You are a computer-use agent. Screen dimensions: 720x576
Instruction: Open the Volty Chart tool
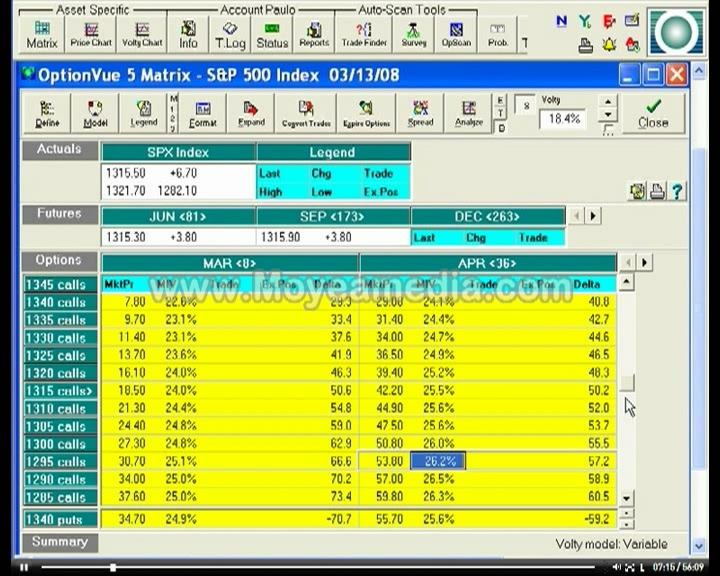142,34
